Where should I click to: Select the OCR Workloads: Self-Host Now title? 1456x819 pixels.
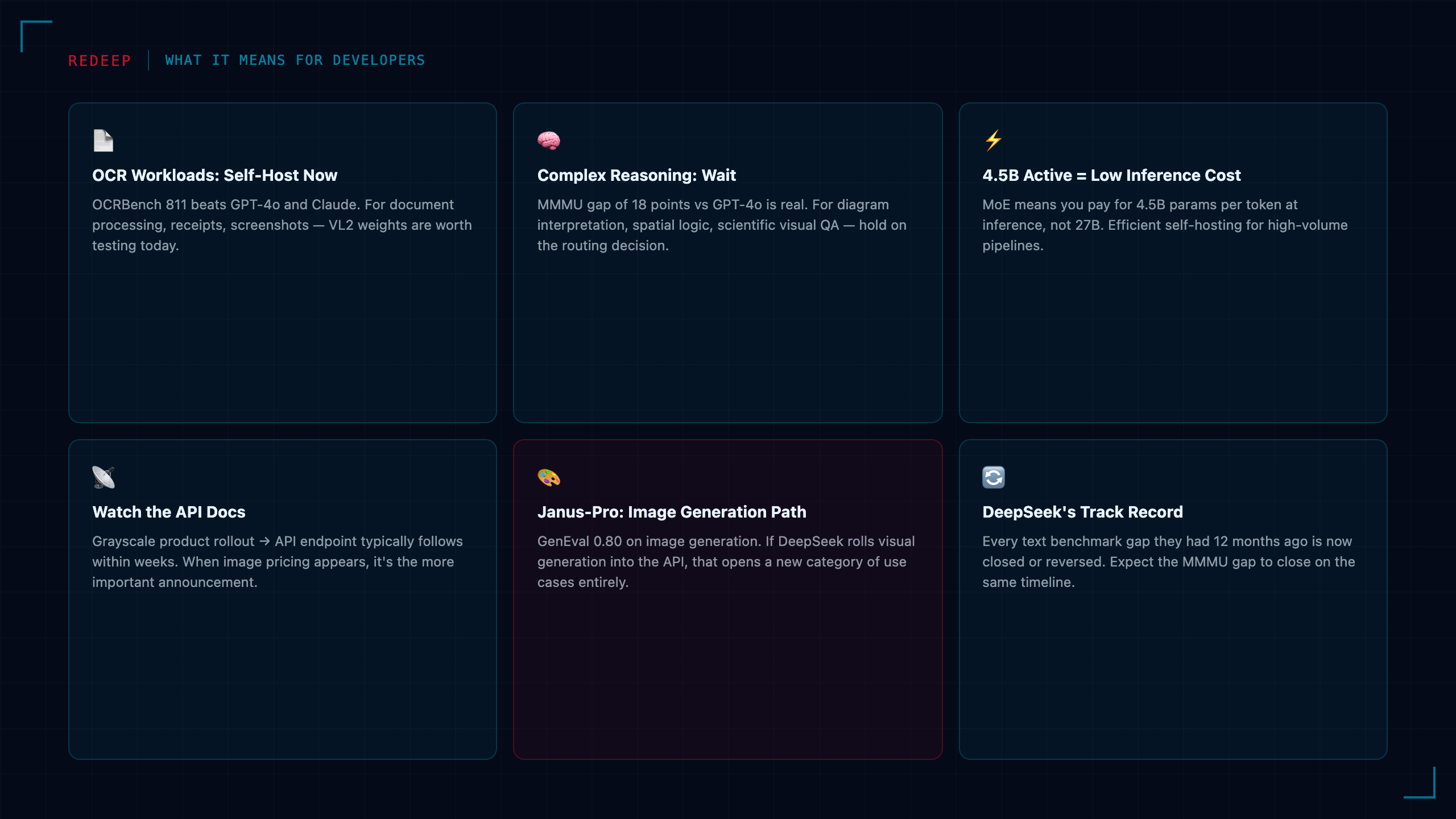(x=215, y=175)
